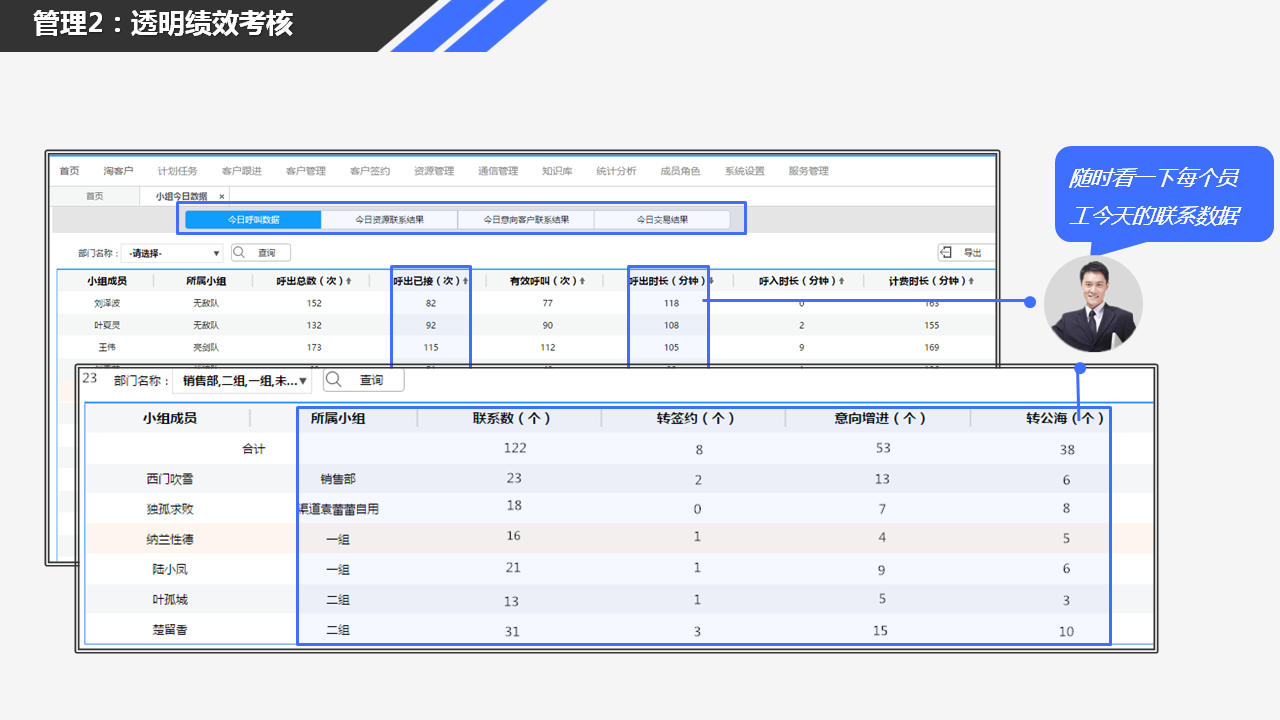1280x720 pixels.
Task: Click the search icon in the upper 查询 button
Action: [x=241, y=253]
